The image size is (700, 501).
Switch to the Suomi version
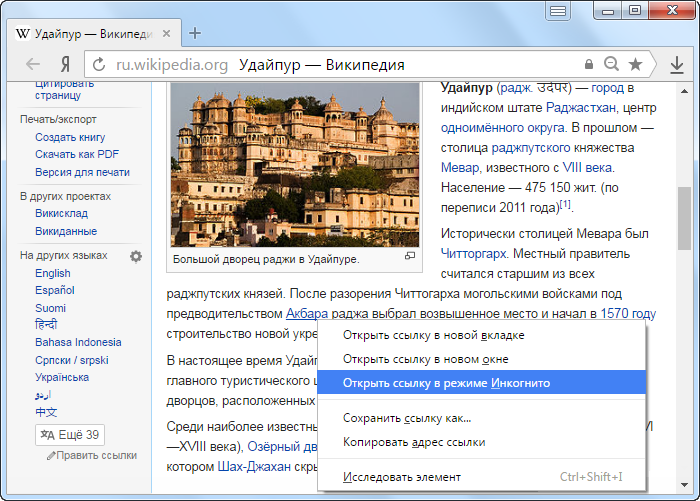pyautogui.click(x=50, y=308)
